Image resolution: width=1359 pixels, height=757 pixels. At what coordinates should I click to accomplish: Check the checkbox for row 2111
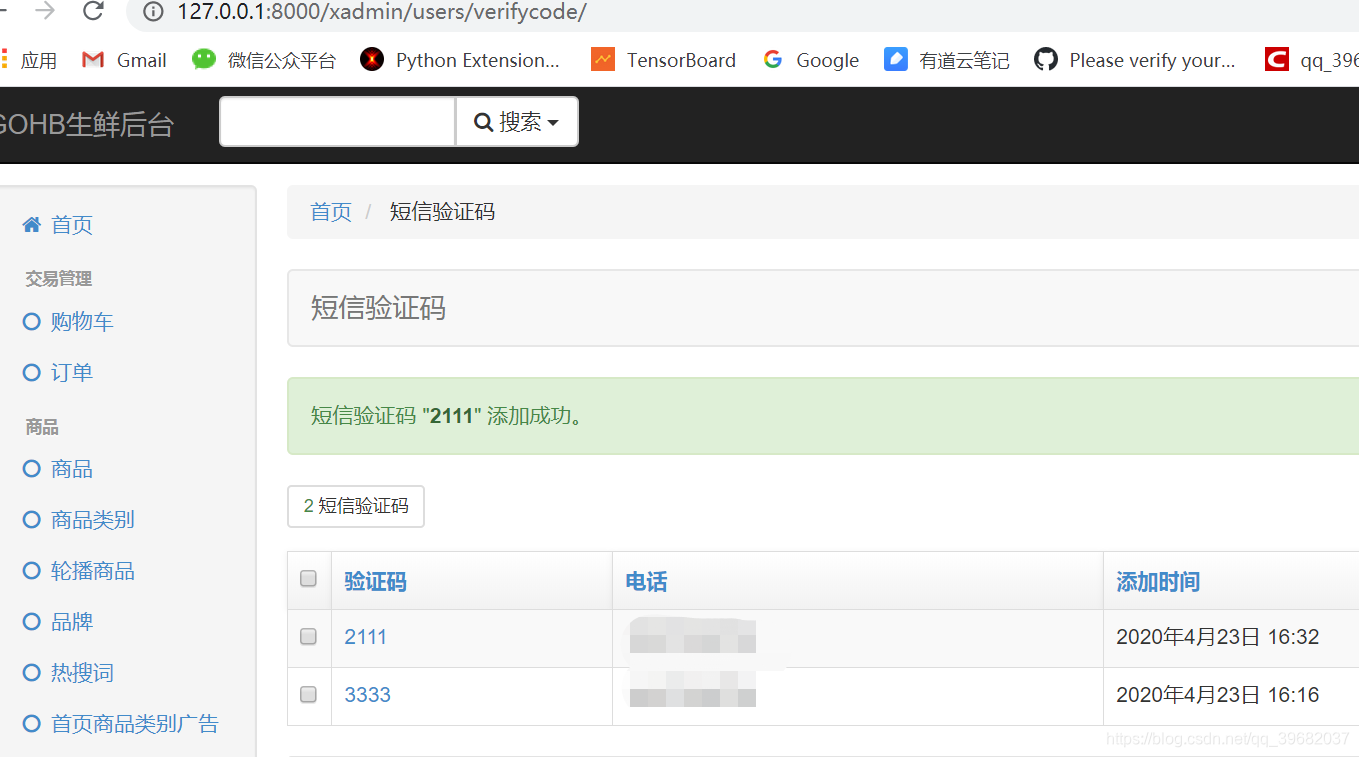click(x=308, y=636)
